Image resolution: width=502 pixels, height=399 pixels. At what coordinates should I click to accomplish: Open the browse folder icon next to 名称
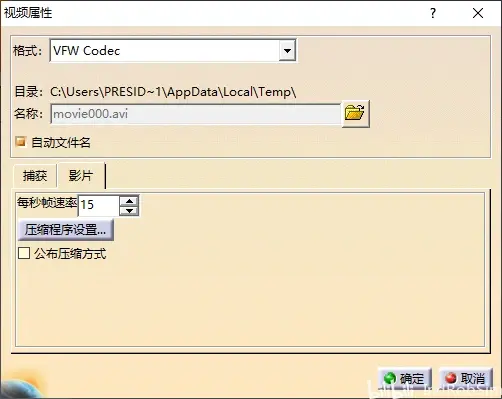click(x=355, y=113)
